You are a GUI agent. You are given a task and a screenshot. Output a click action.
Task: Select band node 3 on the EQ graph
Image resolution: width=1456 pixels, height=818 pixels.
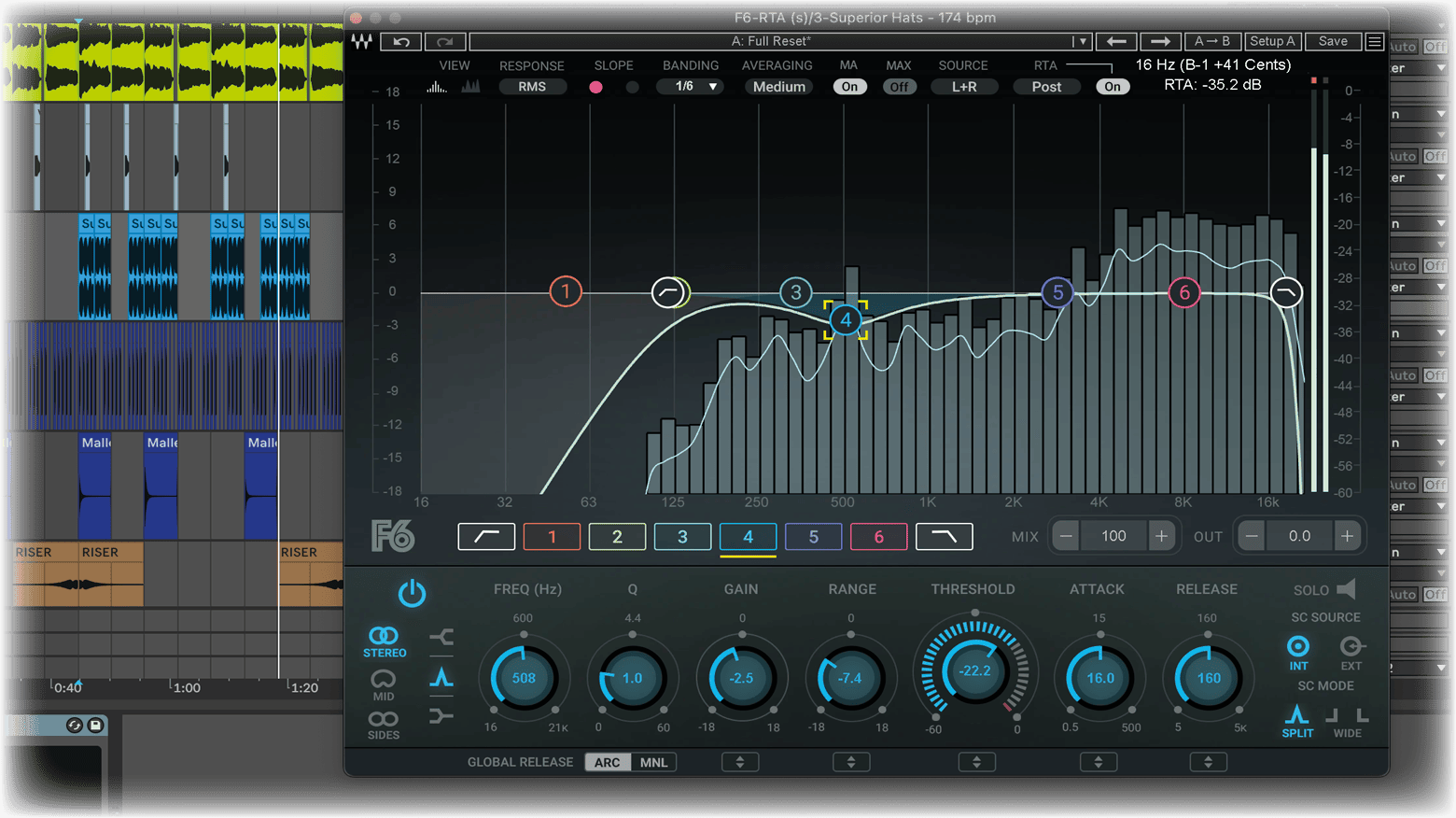[x=796, y=292]
